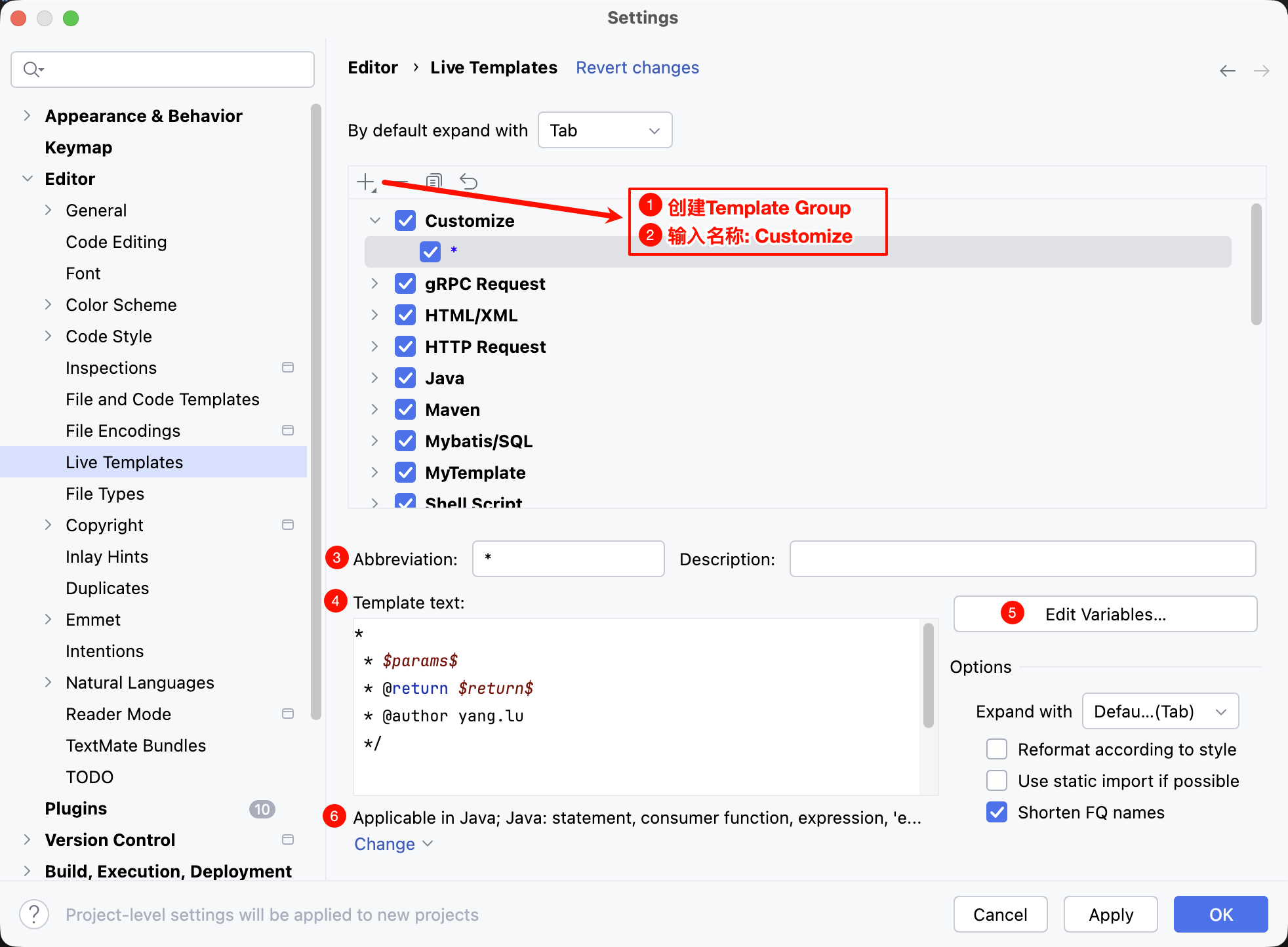Click the duplicate template icon

coord(434,181)
